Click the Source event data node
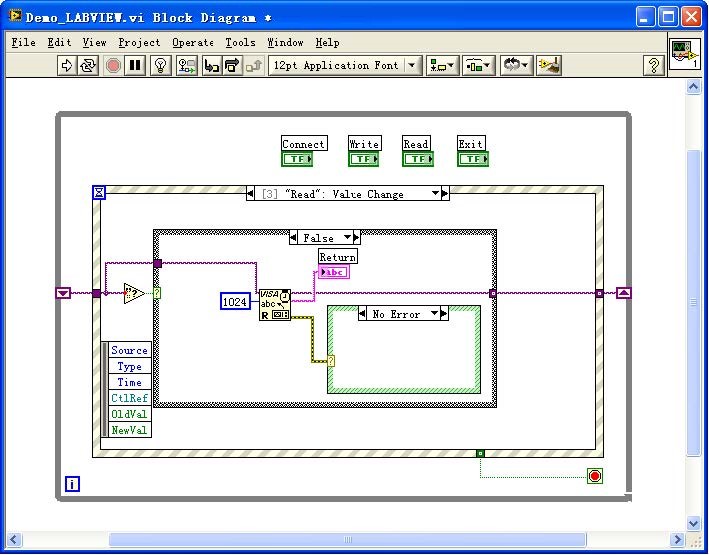 pyautogui.click(x=129, y=351)
